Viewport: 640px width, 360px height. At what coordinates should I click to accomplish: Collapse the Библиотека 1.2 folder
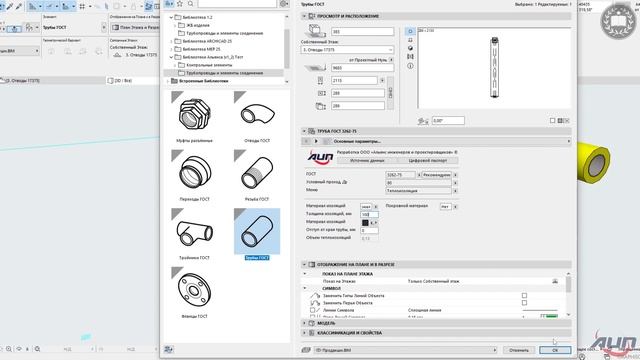pyautogui.click(x=171, y=18)
